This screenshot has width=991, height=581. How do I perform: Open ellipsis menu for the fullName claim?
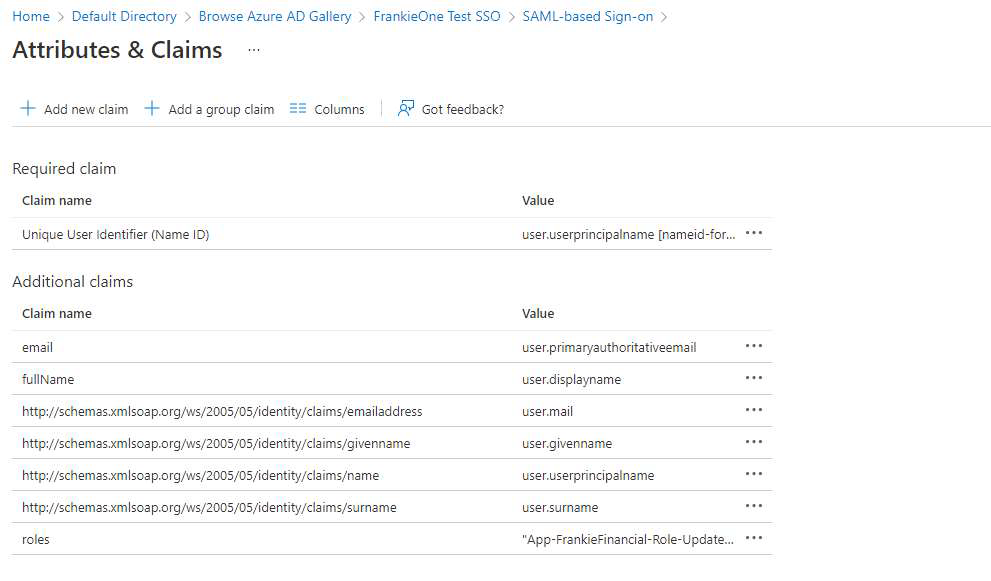(754, 379)
